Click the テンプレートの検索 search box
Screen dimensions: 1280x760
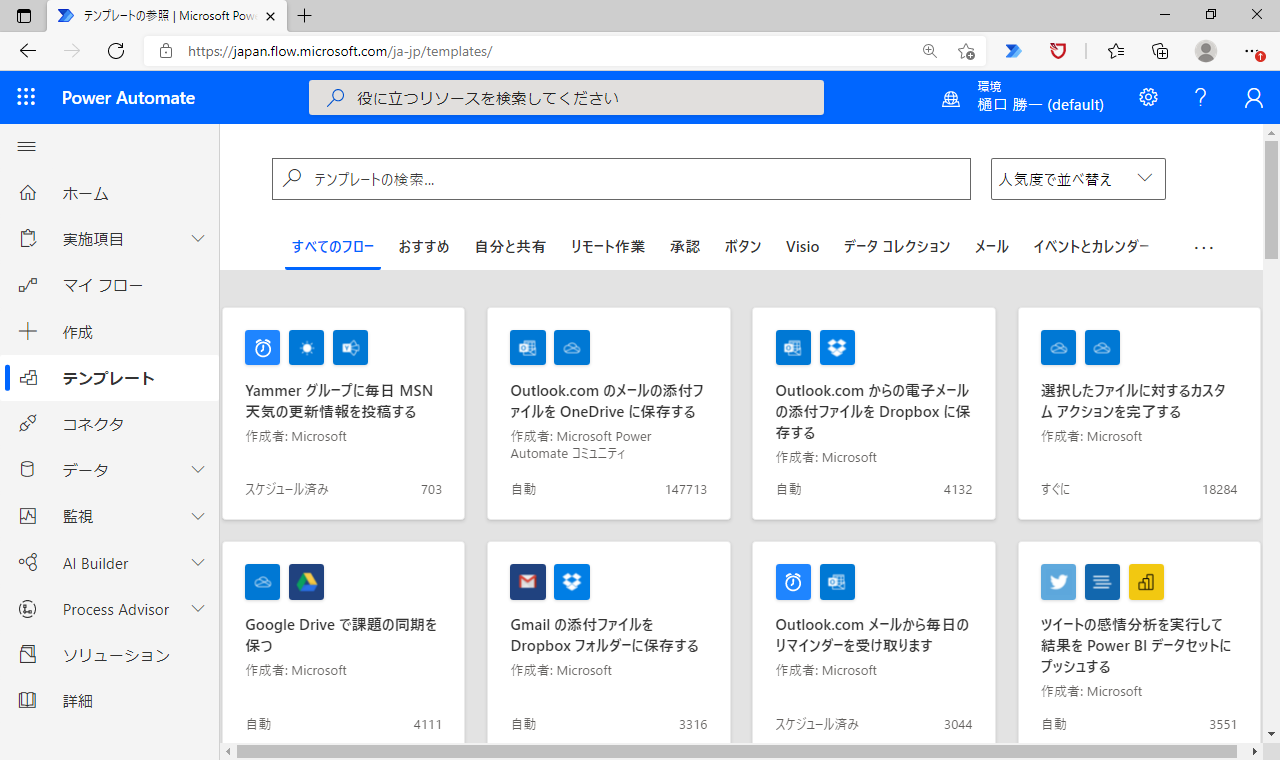(x=621, y=179)
